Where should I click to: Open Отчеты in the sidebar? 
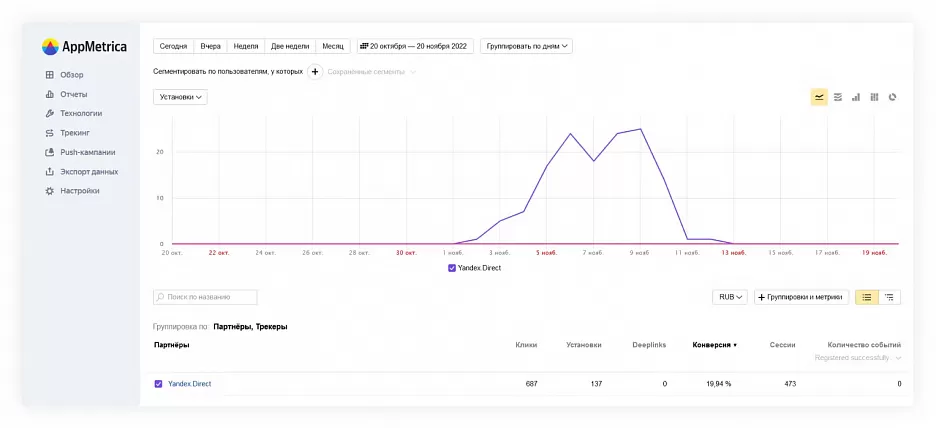(x=73, y=94)
